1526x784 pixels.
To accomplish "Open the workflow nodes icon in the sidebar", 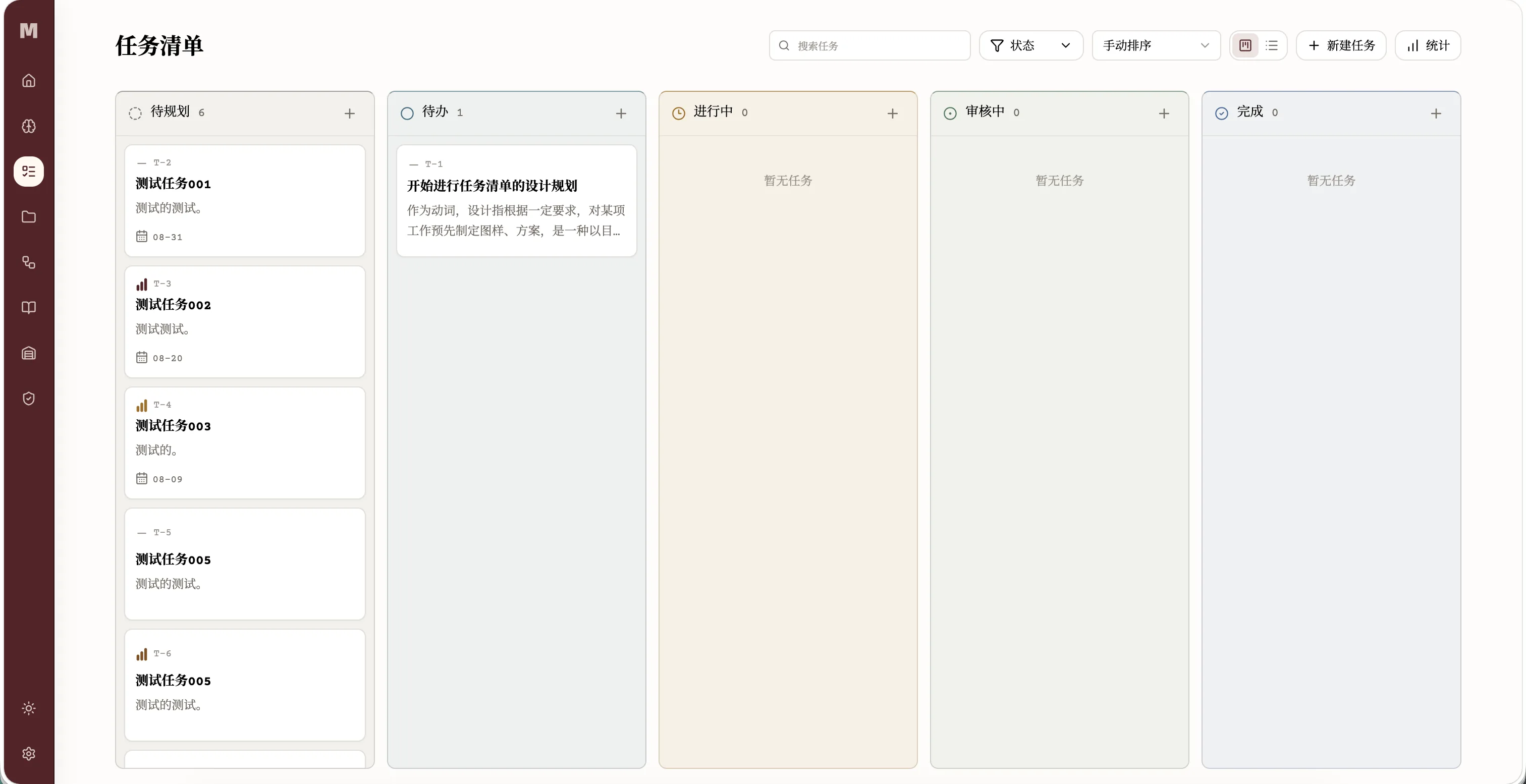I will point(28,262).
